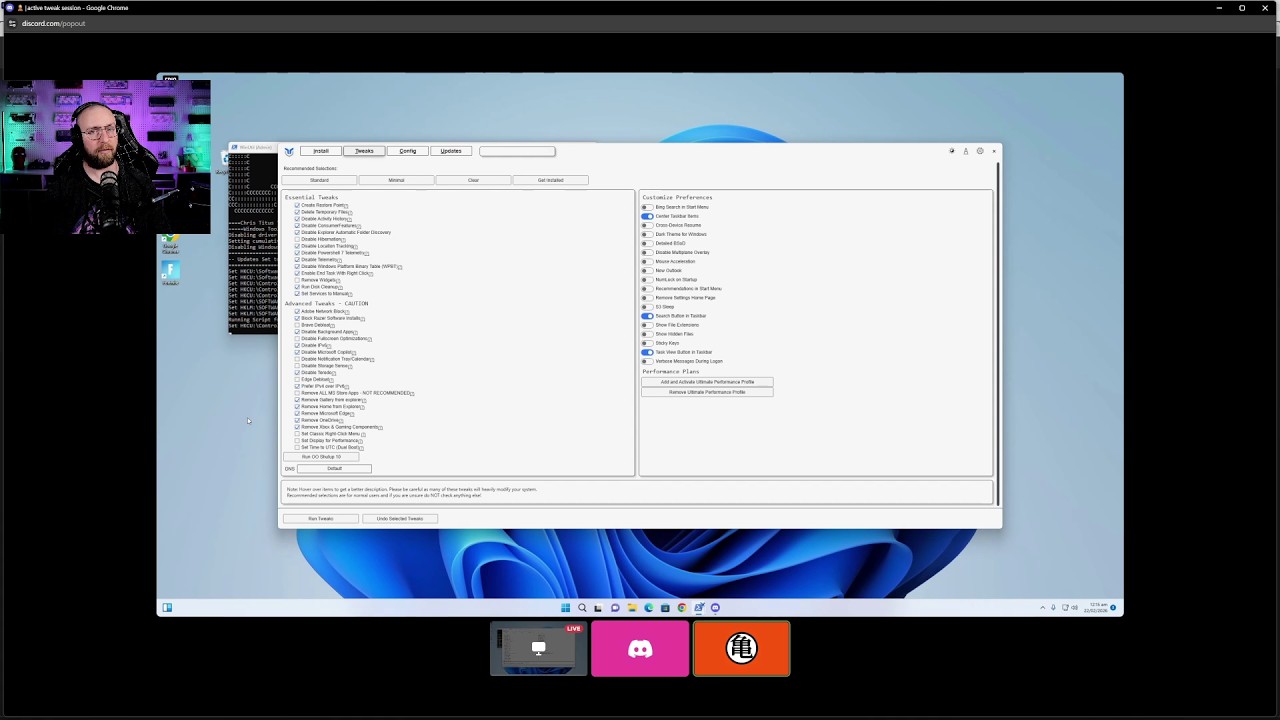Apply the Minimal recommended selection
Screen dimensions: 1280x720
tap(396, 180)
